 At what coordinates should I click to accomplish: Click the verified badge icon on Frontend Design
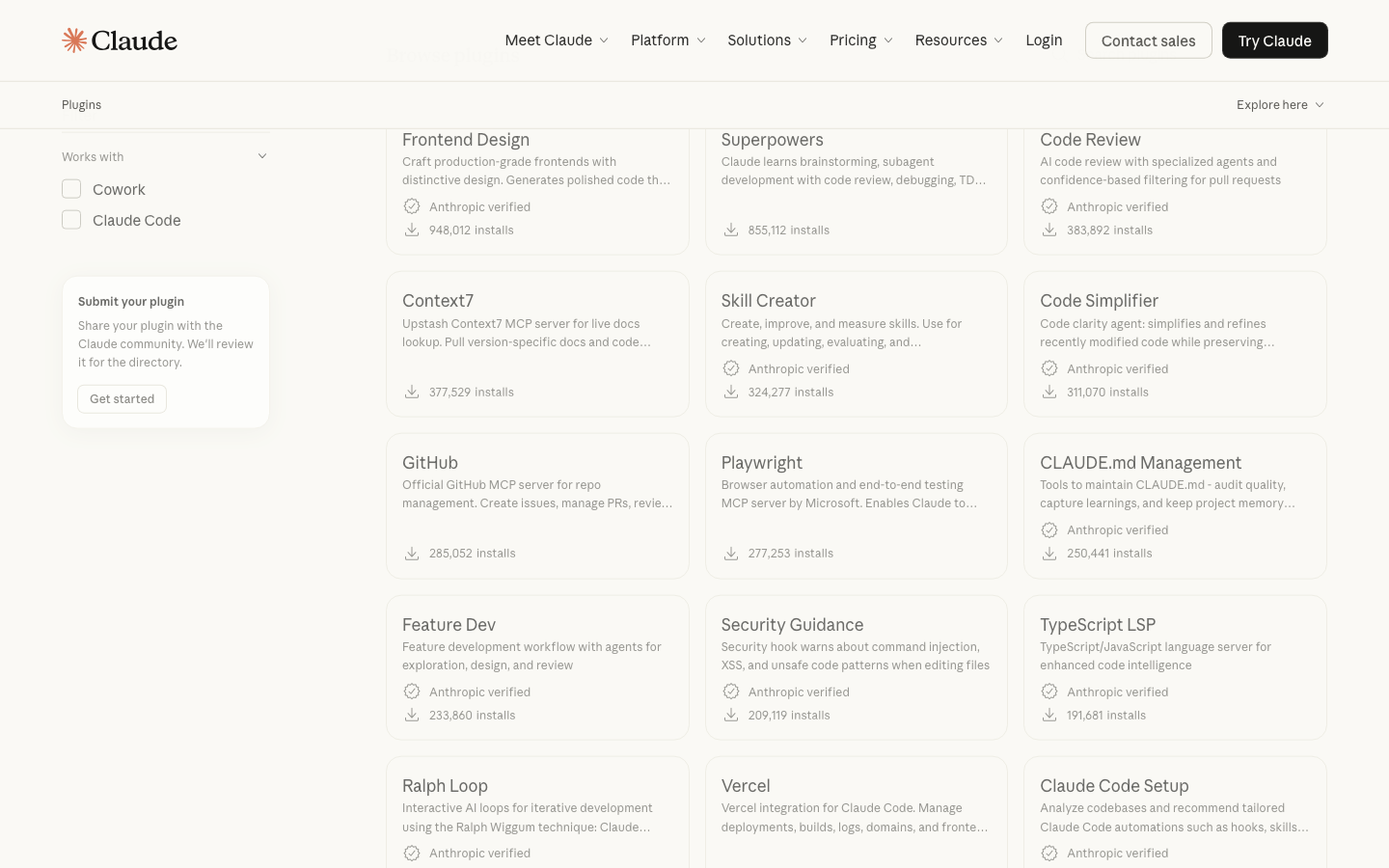[x=412, y=206]
